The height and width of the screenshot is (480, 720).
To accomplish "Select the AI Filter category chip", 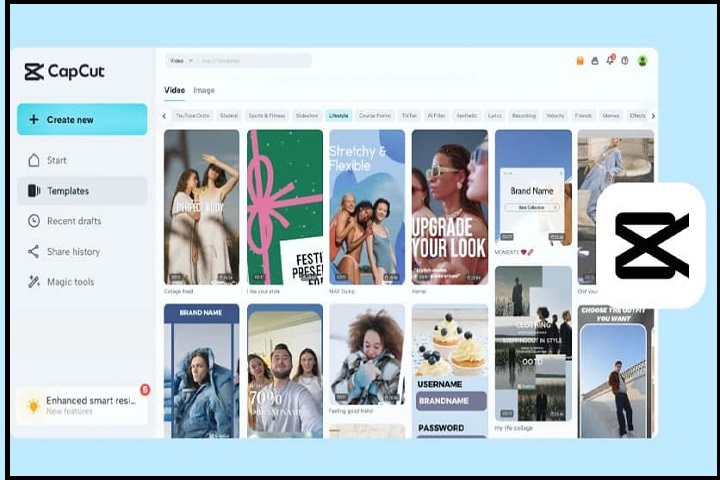I will pos(437,116).
